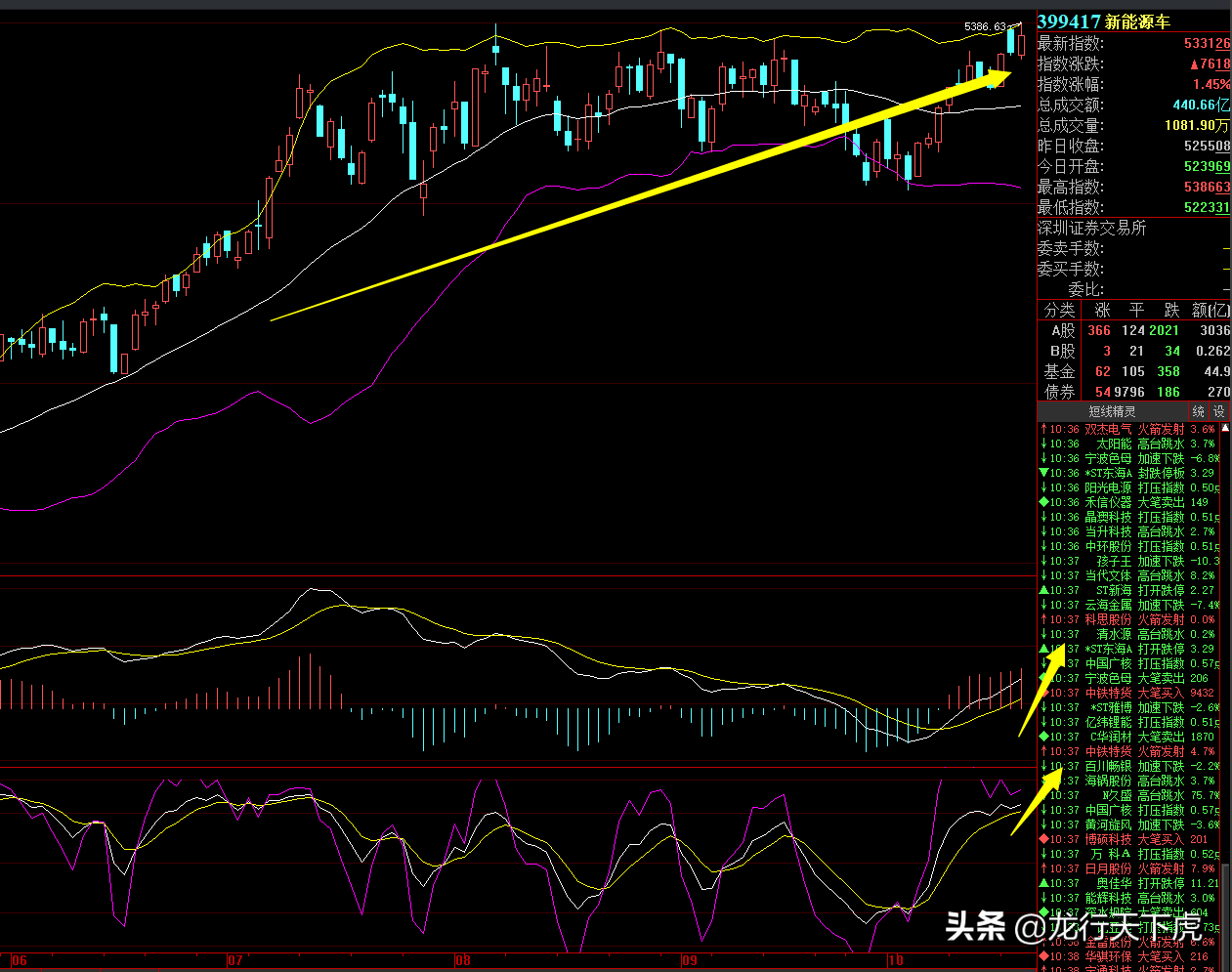Viewport: 1232px width, 972px height.
Task: Select the 双杰电气 火箭发射 alert row
Action: pyautogui.click(x=1128, y=429)
